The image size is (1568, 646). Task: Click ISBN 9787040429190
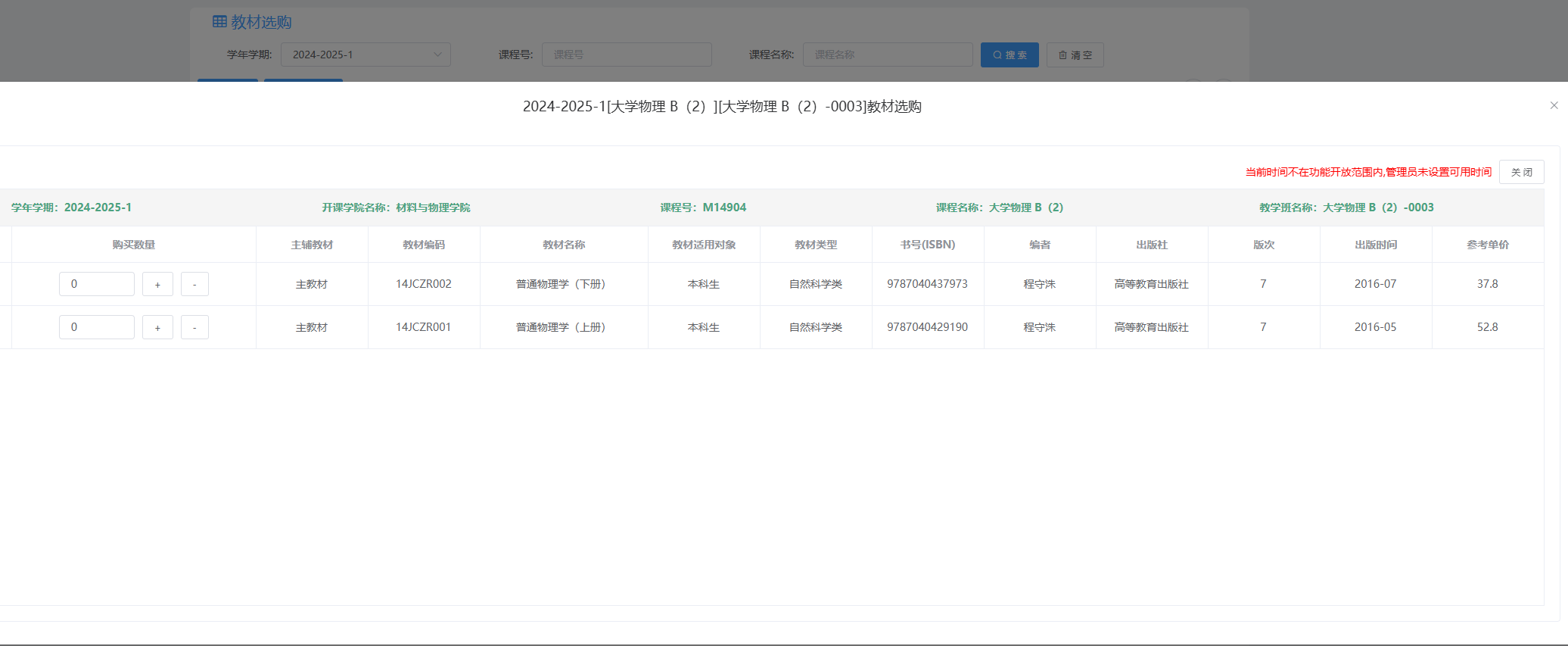928,327
